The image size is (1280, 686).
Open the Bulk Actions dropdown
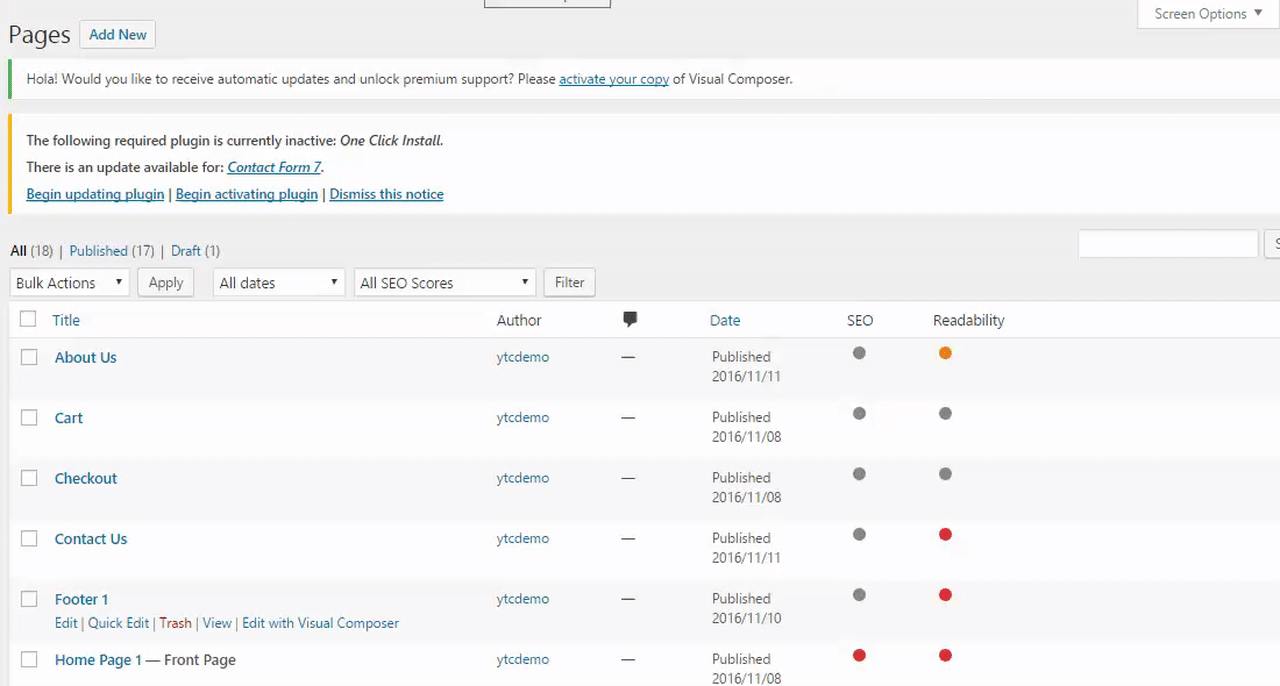pos(69,283)
